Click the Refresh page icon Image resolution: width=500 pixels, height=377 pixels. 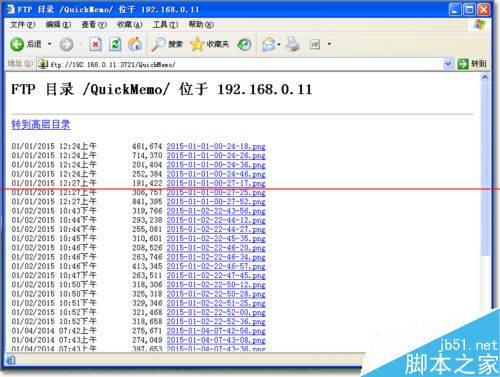[x=115, y=44]
